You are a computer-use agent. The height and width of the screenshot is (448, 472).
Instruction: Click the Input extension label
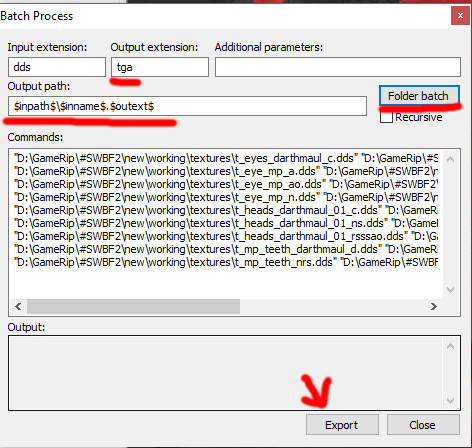[47, 47]
